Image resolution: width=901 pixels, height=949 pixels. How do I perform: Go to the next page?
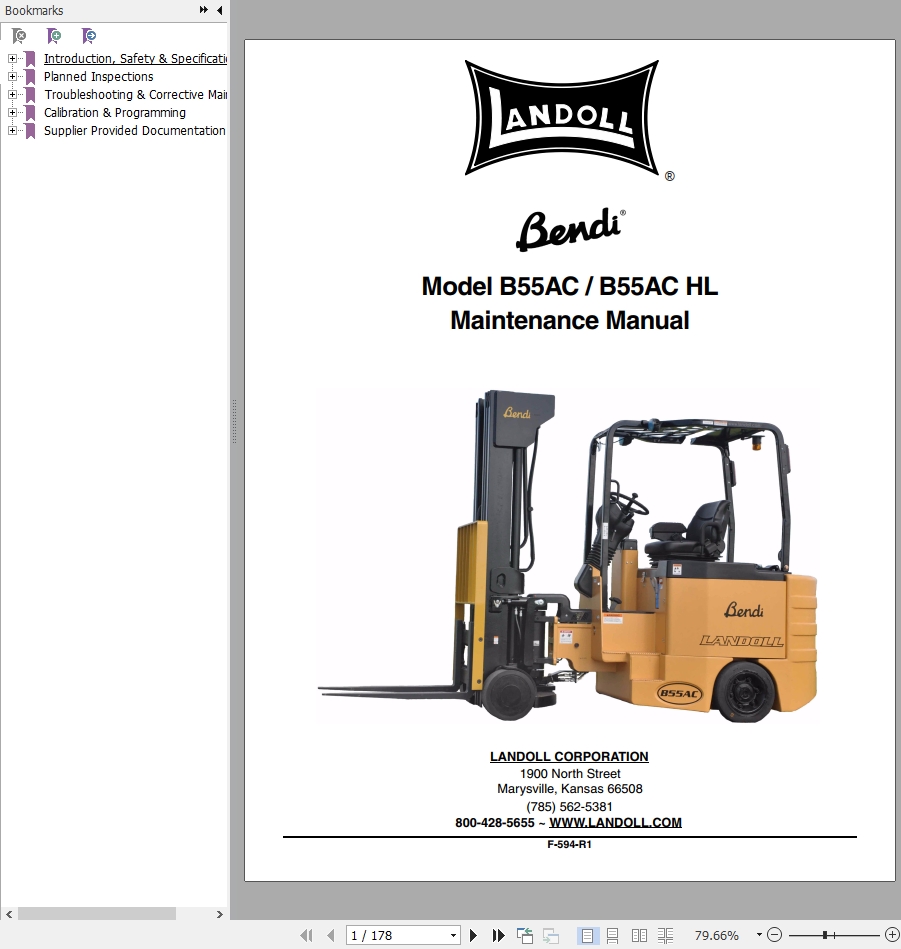coord(474,936)
